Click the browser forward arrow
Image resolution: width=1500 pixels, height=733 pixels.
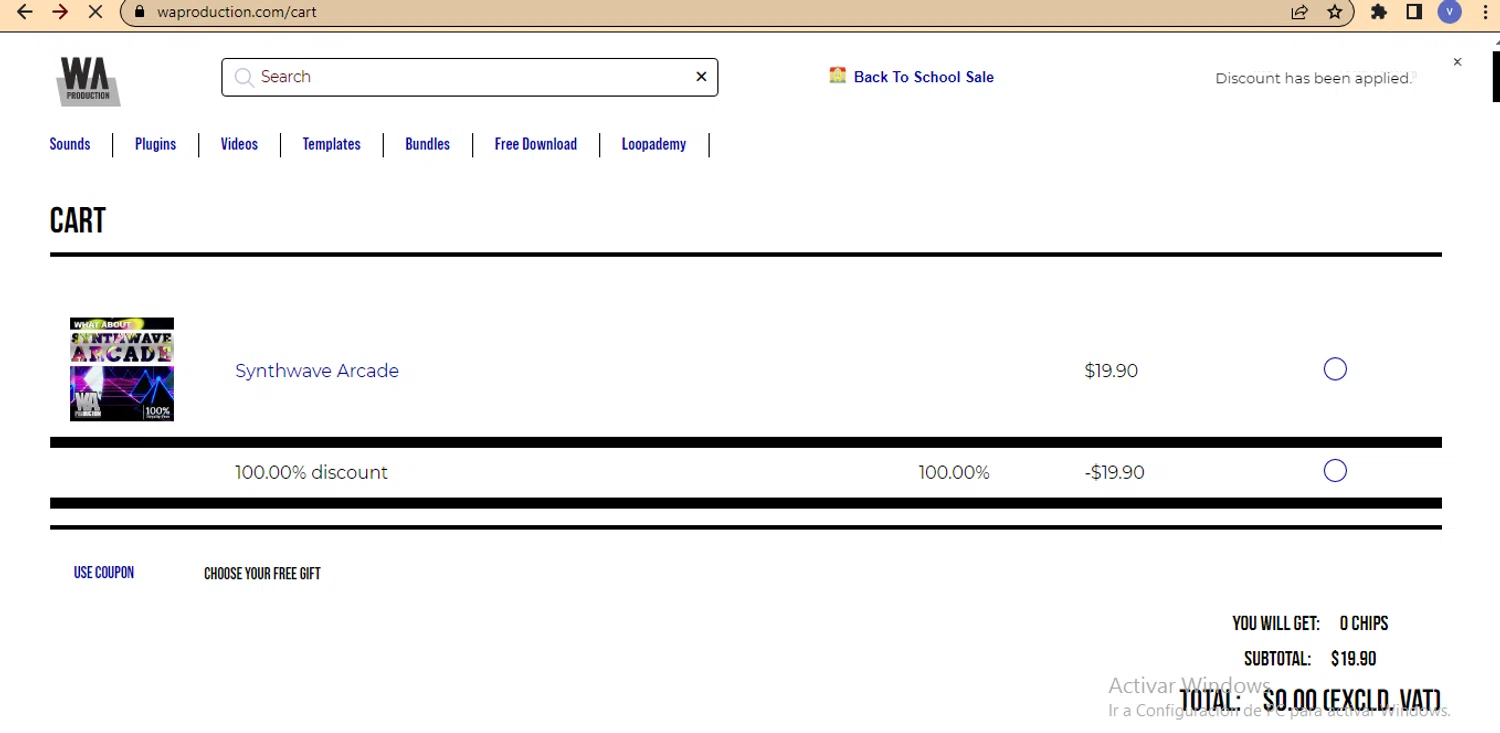(x=60, y=12)
